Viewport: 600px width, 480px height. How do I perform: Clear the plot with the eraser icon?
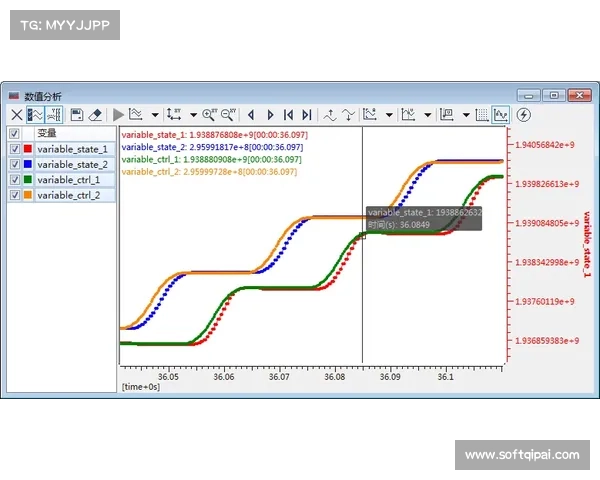click(x=95, y=115)
